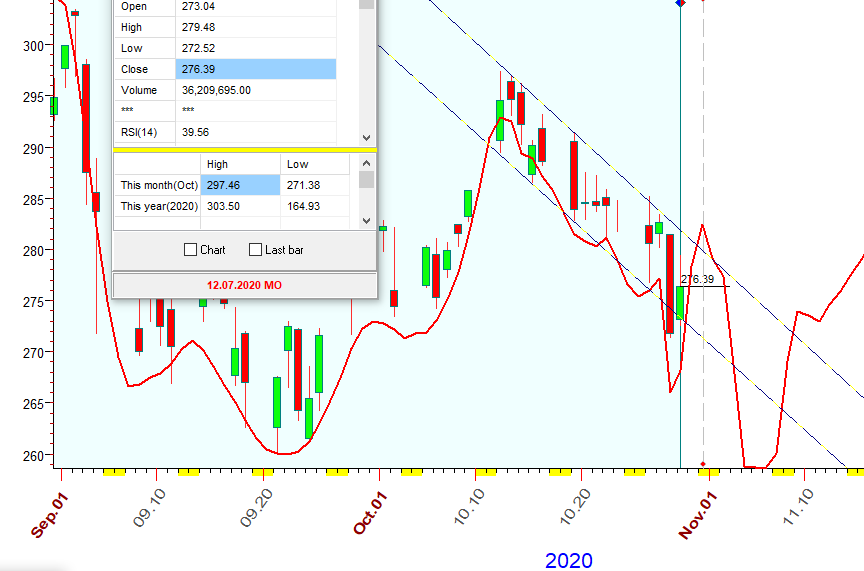
Task: Click the 2020 year label
Action: (x=568, y=560)
